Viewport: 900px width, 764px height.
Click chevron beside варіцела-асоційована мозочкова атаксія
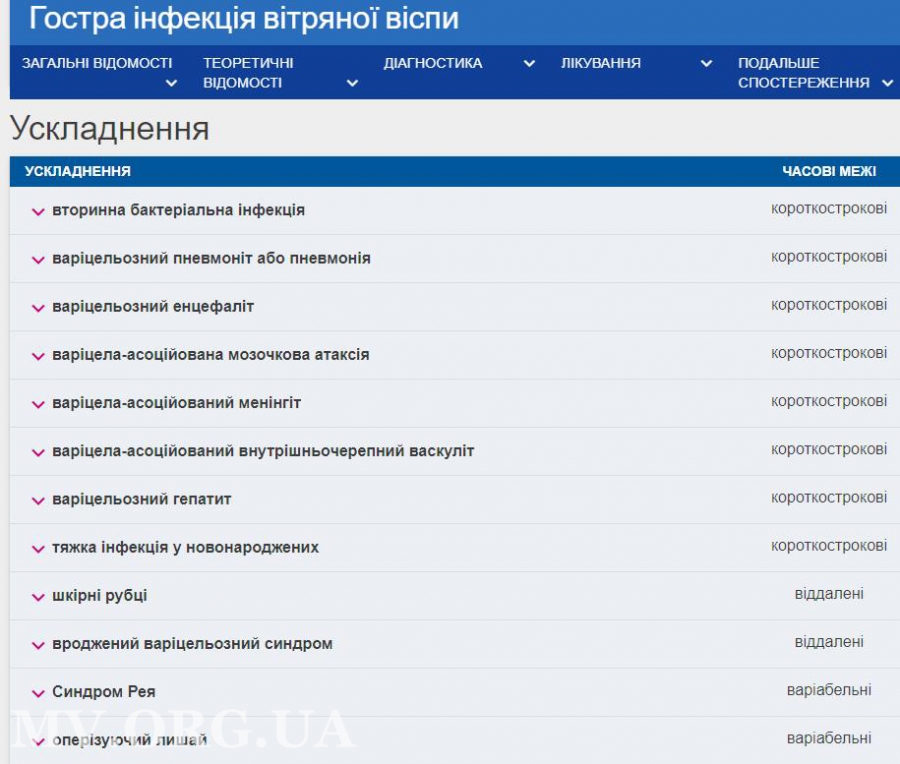(x=38, y=356)
